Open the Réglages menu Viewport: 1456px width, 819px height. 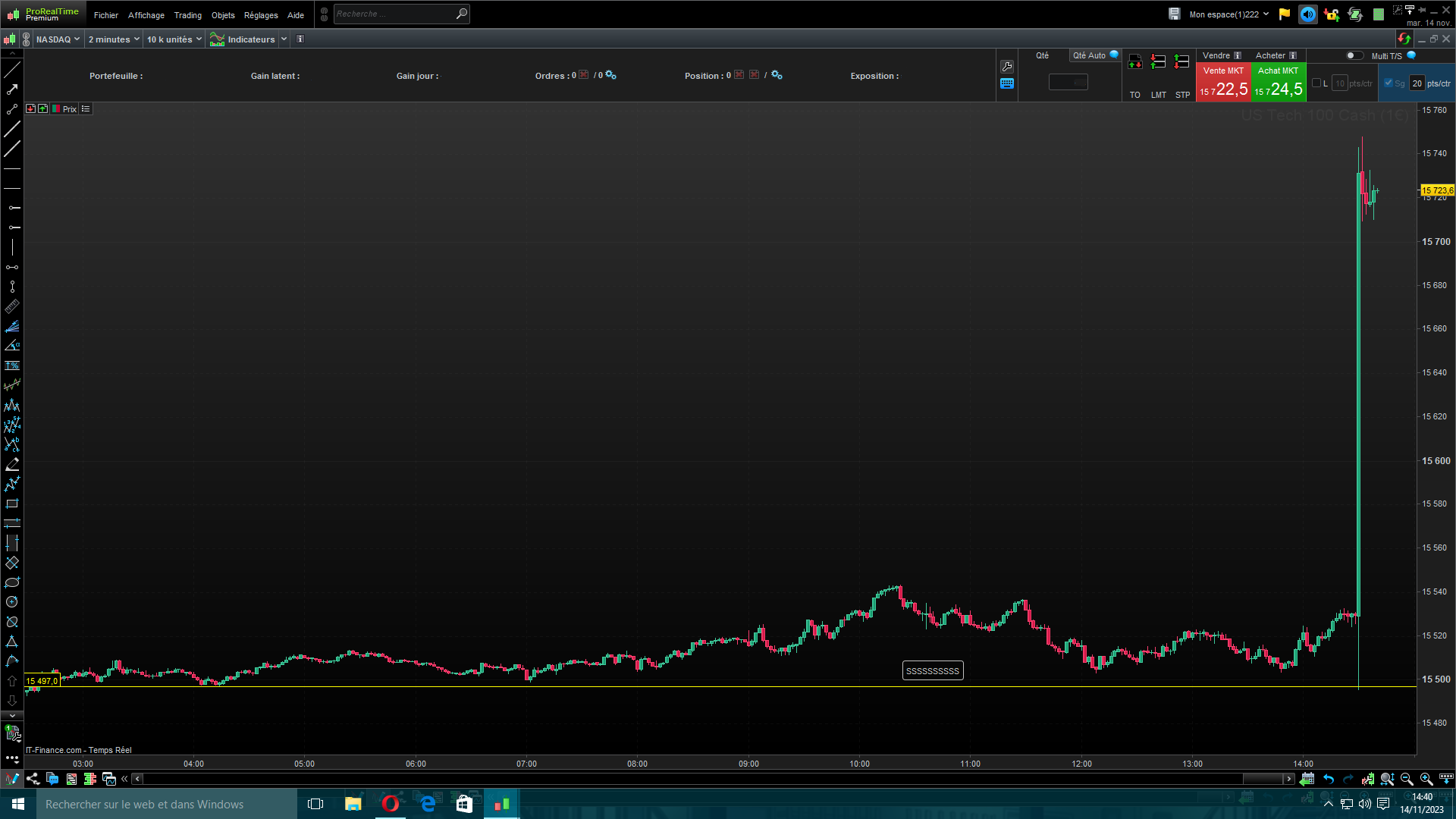pos(261,15)
